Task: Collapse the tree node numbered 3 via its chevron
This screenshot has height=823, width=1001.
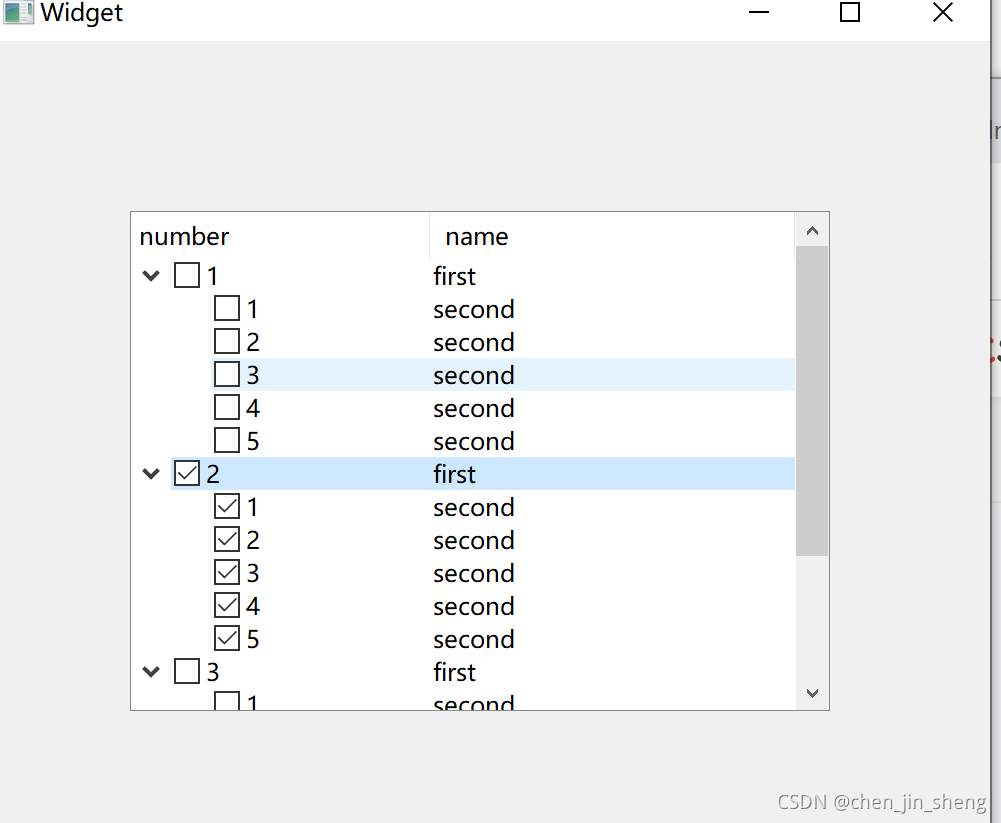Action: (151, 672)
